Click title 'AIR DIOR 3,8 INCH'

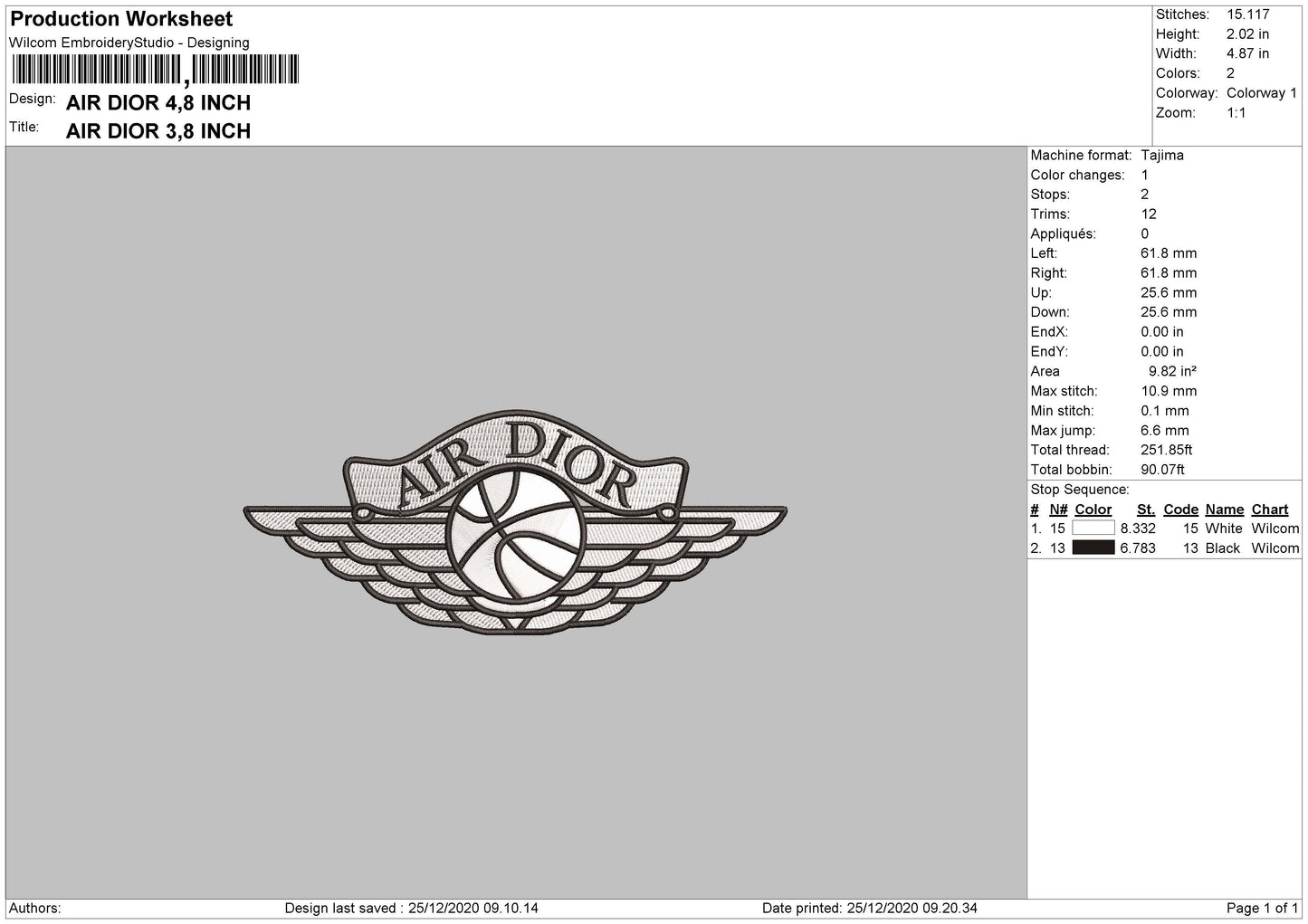coord(158,131)
